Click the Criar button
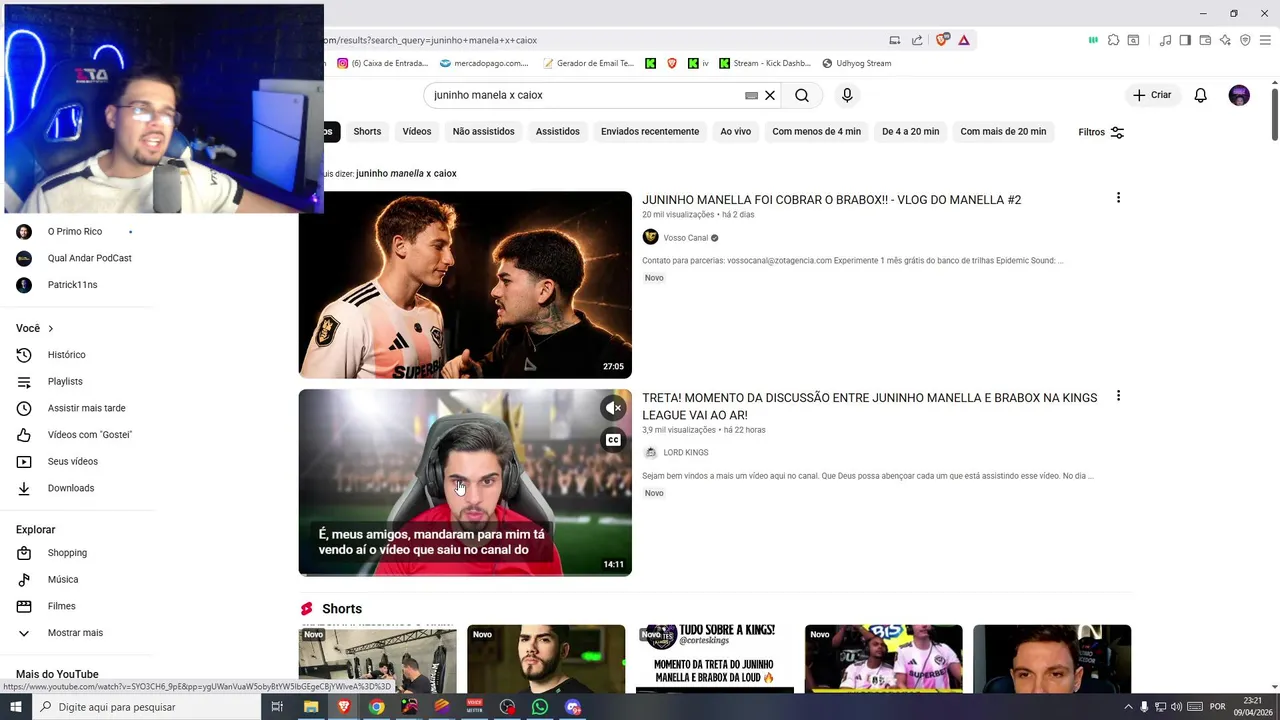This screenshot has height=720, width=1280. (1152, 95)
